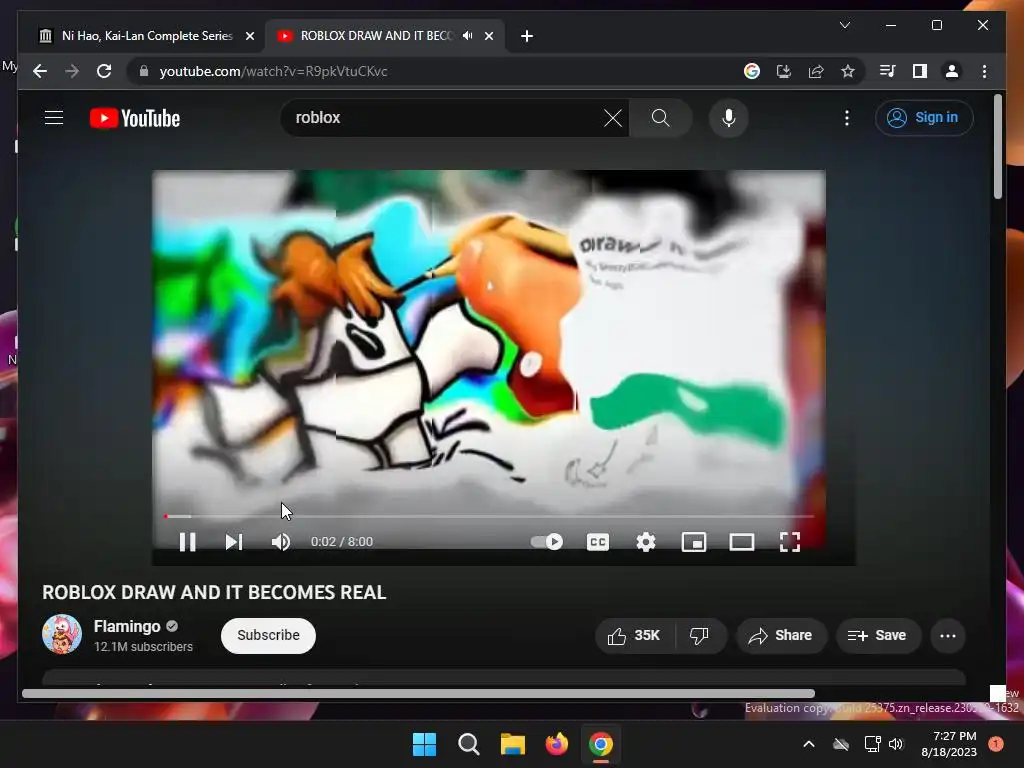Open the YouTube guide hamburger menu

[x=54, y=118]
